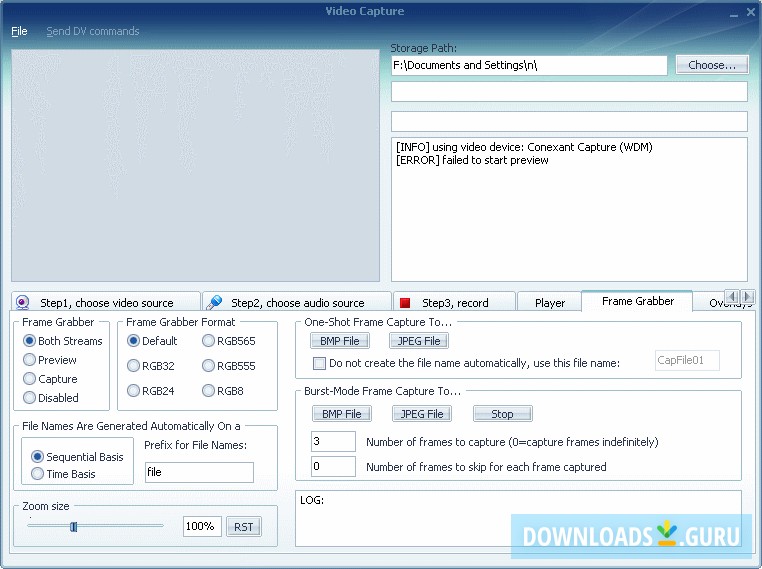Click the second empty field below Storage Path

(x=570, y=121)
